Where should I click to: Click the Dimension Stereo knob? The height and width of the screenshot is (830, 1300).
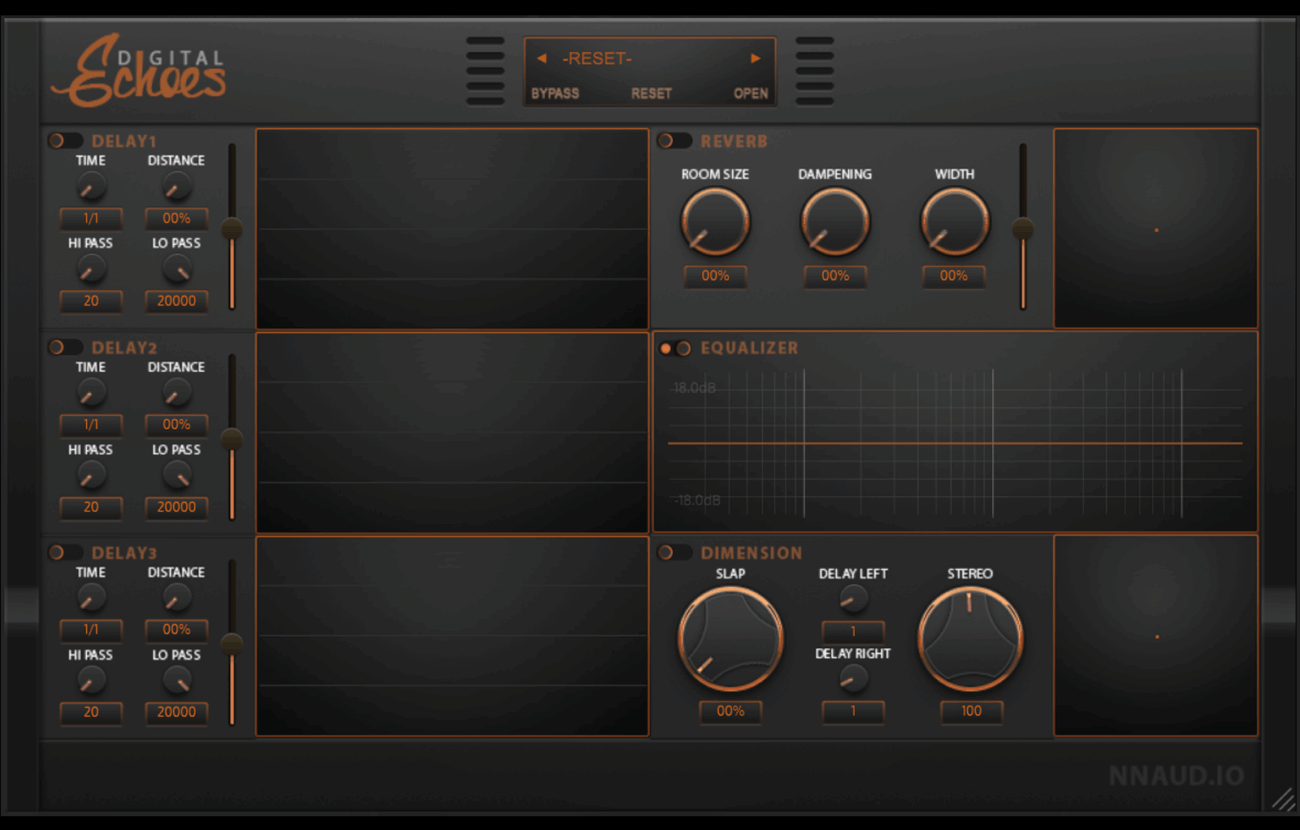click(970, 639)
